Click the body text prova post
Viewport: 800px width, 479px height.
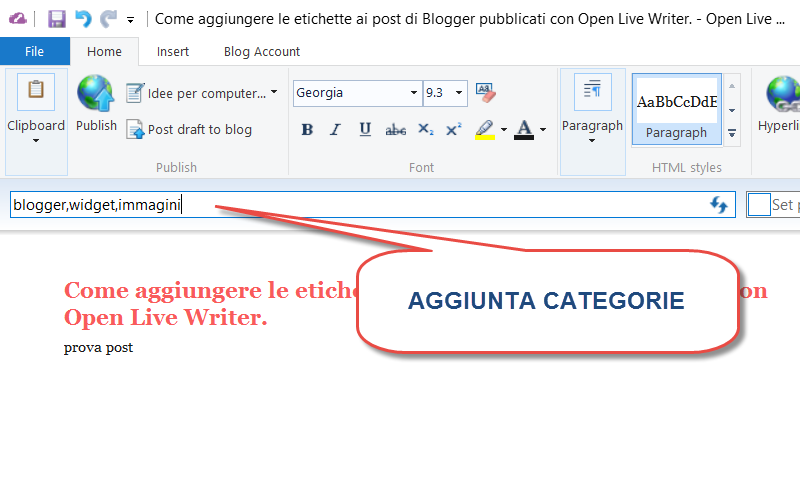pos(98,348)
